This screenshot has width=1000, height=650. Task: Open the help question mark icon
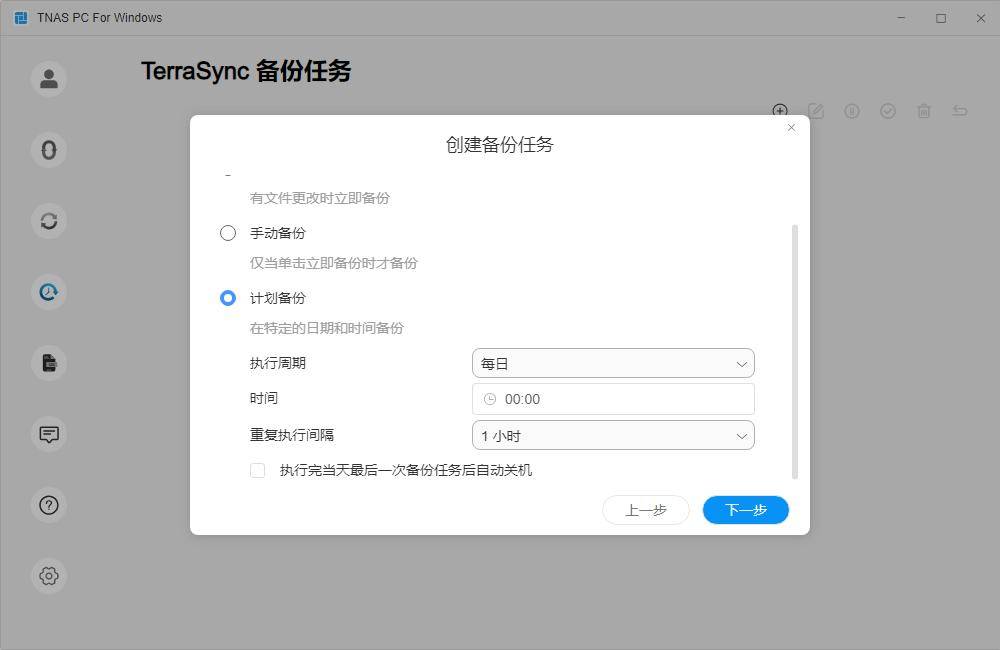tap(49, 505)
